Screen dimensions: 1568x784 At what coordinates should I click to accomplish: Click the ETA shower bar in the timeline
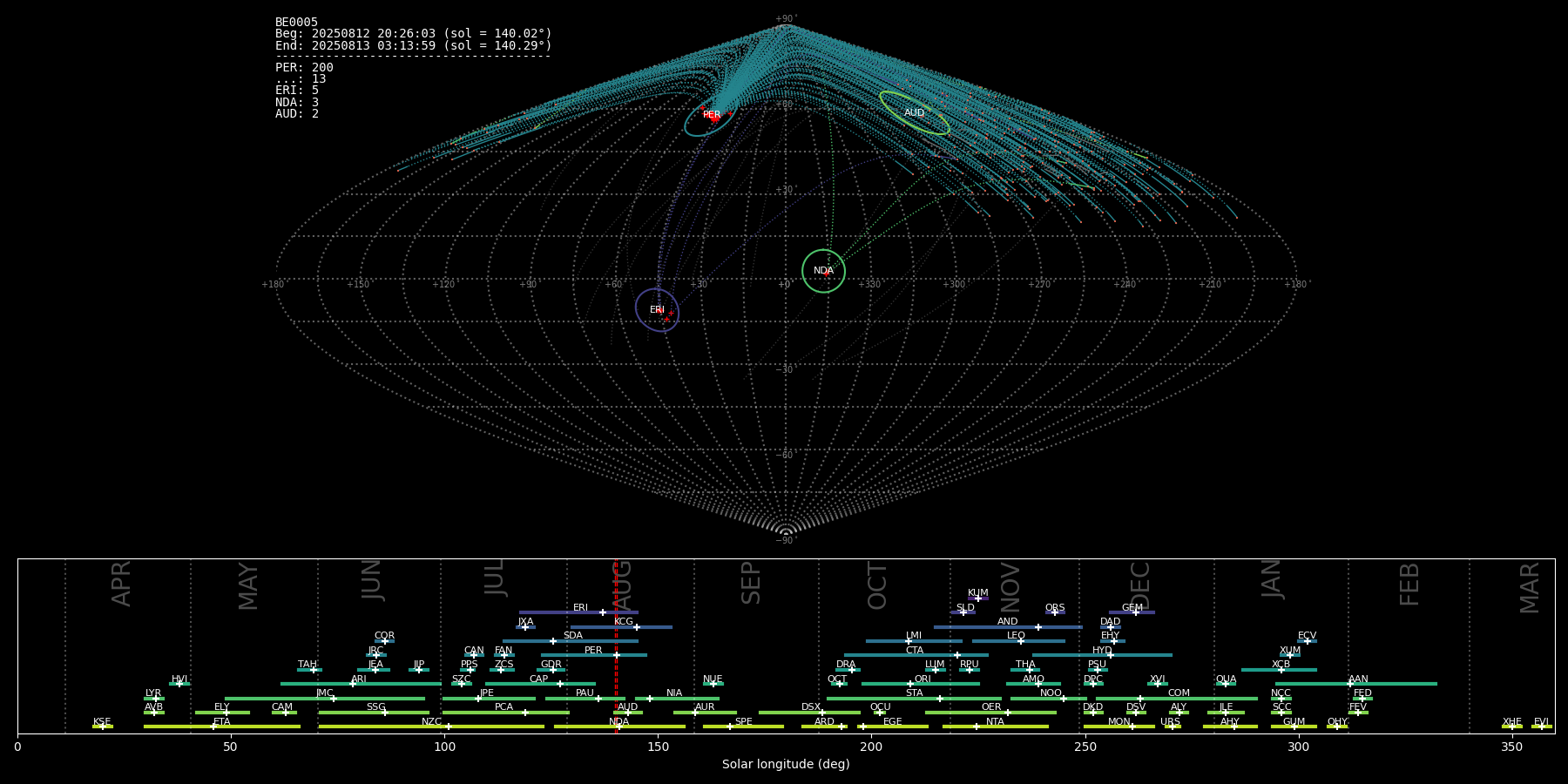click(x=222, y=727)
